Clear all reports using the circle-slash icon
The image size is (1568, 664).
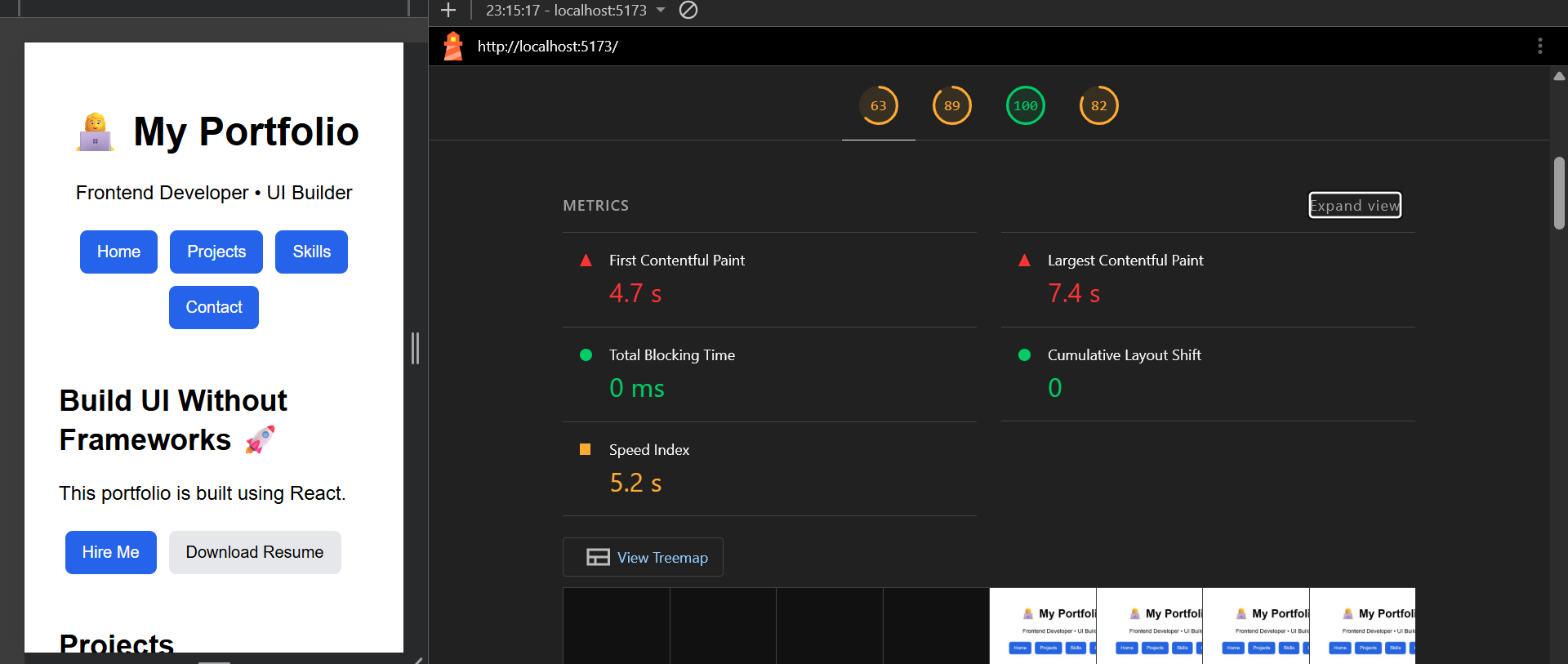point(688,10)
